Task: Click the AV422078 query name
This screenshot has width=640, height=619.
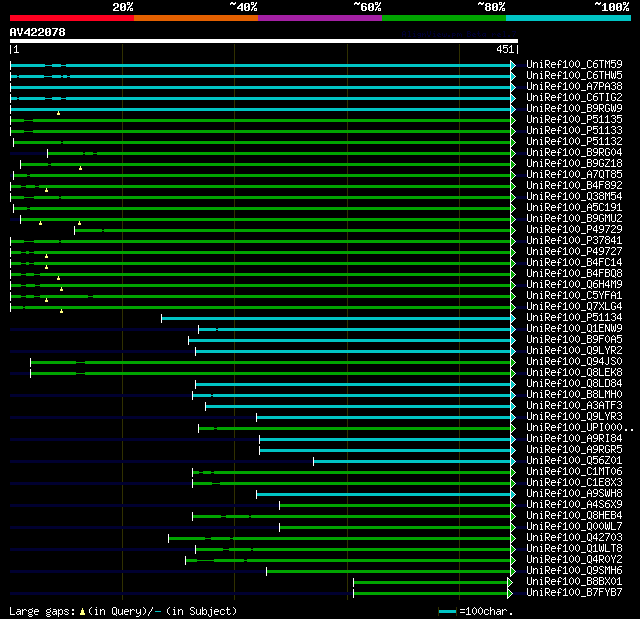Action: [x=38, y=32]
